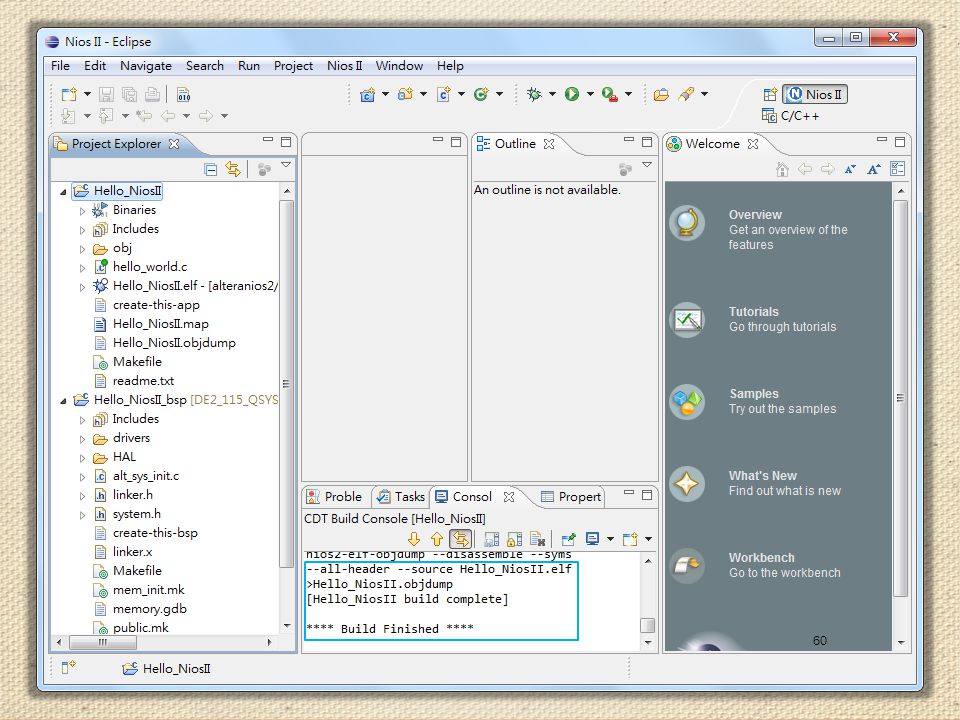
Task: Open Project Explorer view menu triangle
Action: [x=286, y=165]
